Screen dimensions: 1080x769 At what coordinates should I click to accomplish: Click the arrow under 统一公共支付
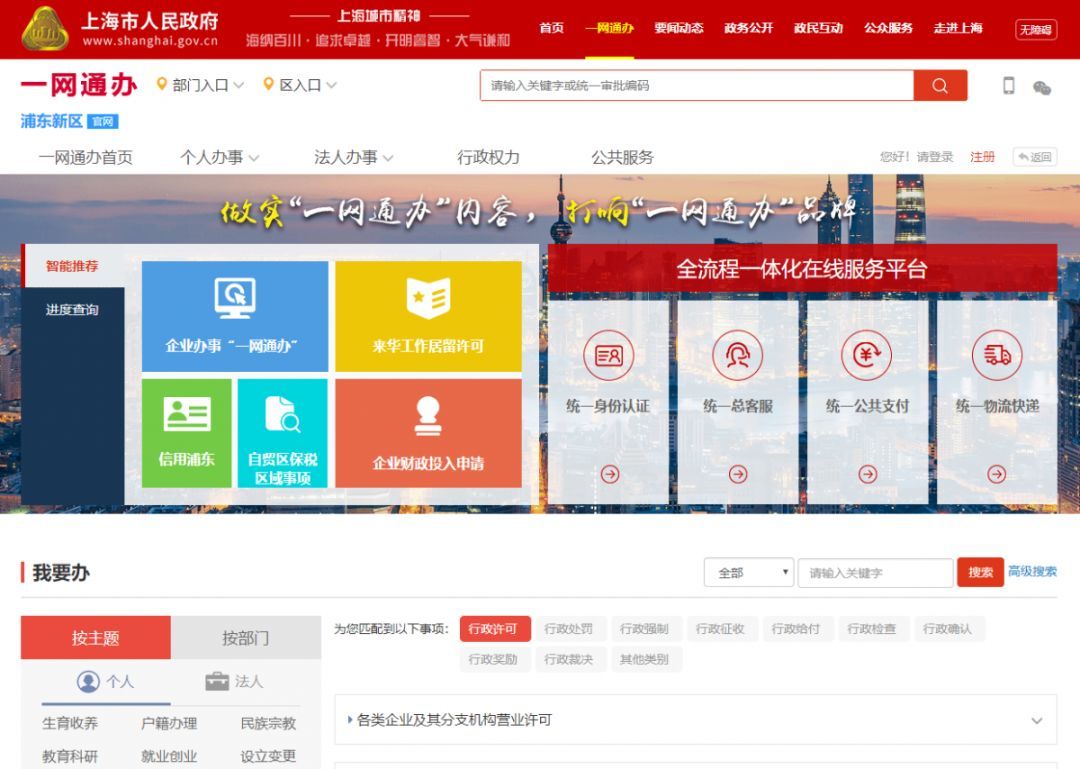867,474
